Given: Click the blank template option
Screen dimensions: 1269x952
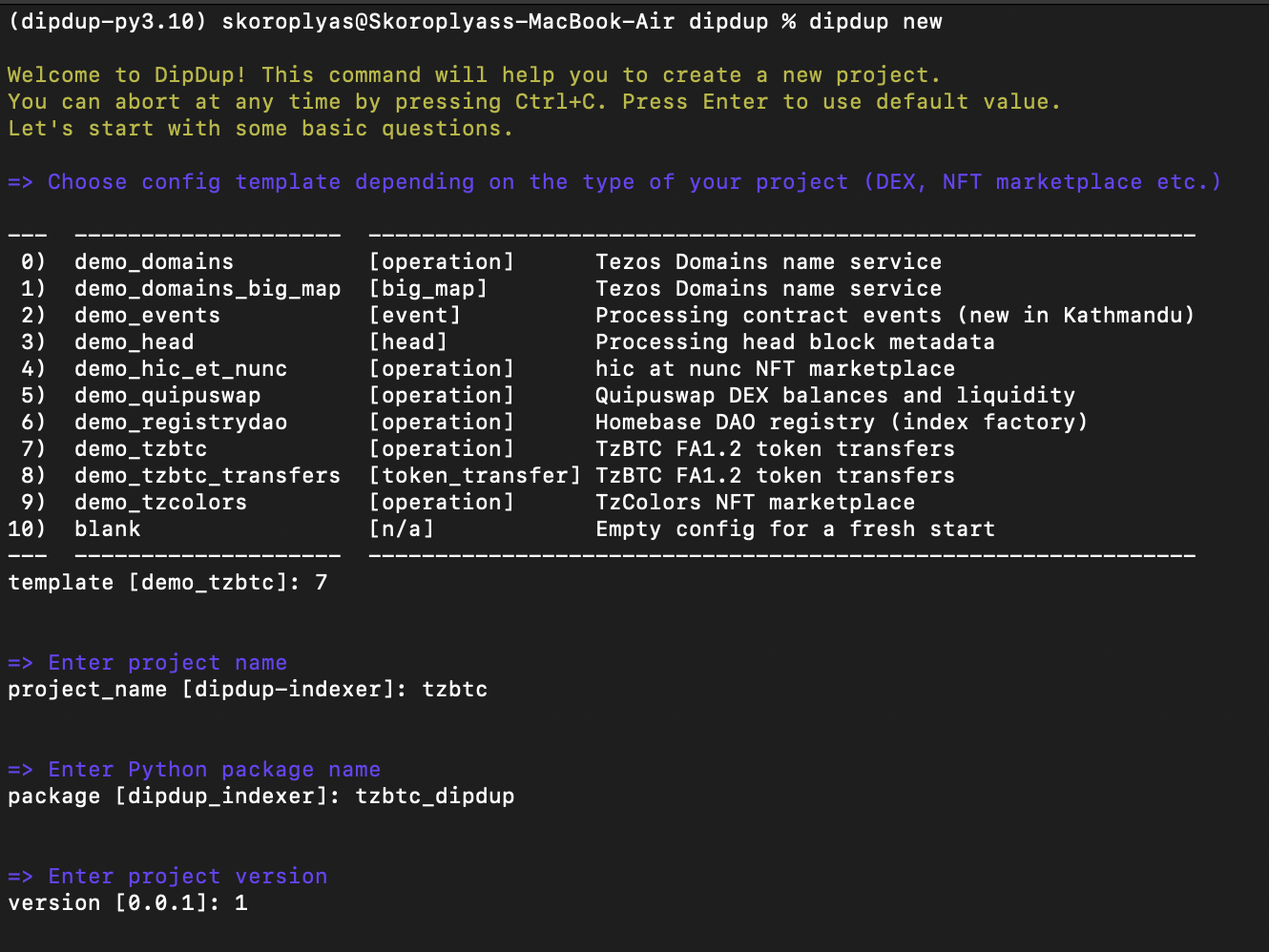Looking at the screenshot, I should click(107, 529).
